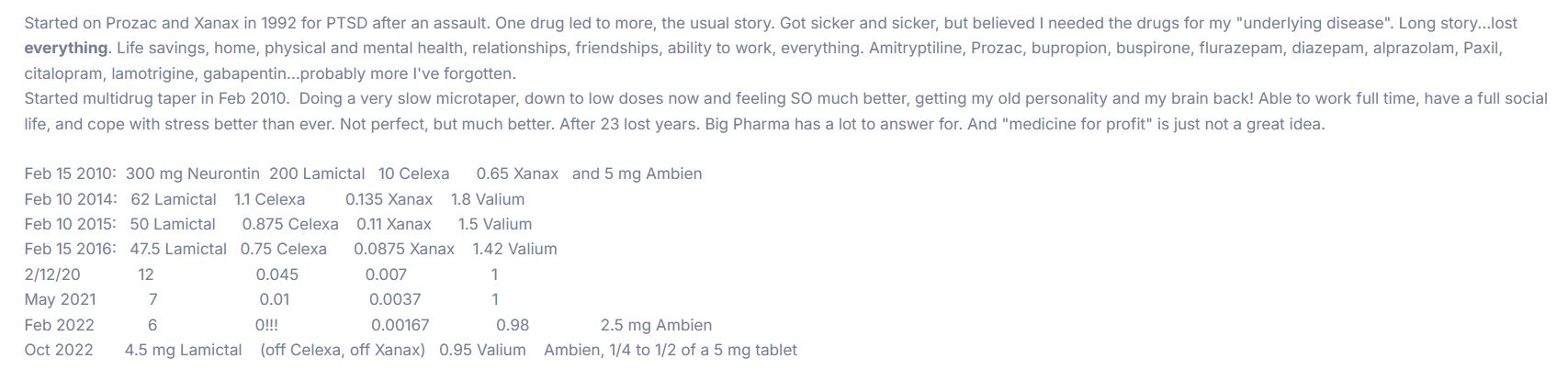Click the "0!!!" Celexa value

pos(266,325)
